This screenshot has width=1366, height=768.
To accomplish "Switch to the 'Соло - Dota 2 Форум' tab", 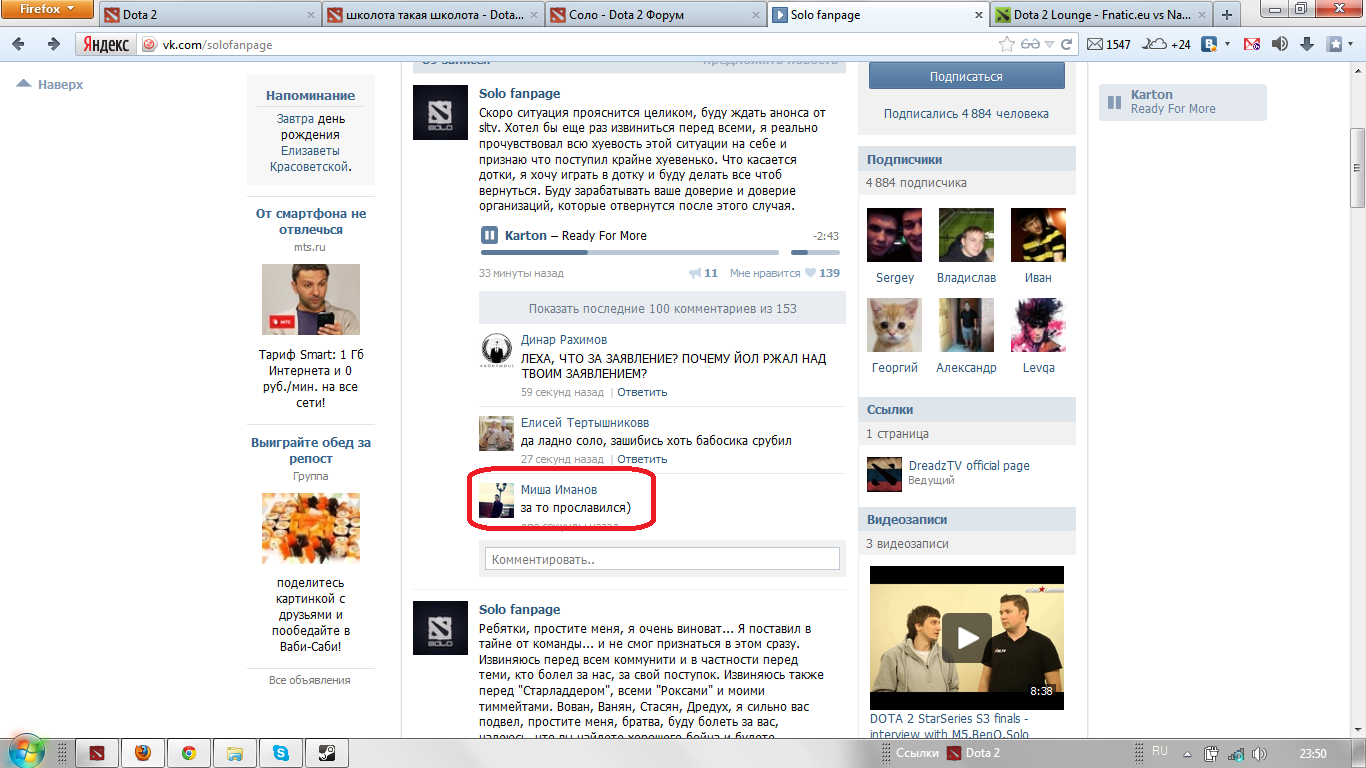I will coord(656,15).
